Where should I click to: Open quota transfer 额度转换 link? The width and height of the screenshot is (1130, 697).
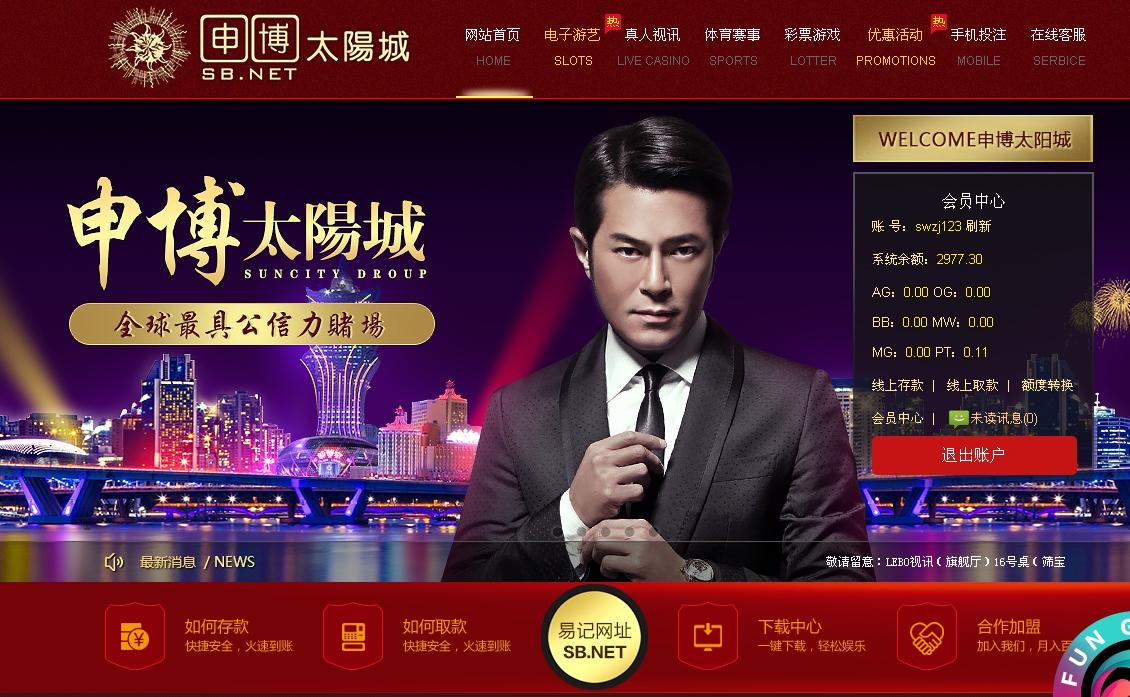pos(1047,386)
